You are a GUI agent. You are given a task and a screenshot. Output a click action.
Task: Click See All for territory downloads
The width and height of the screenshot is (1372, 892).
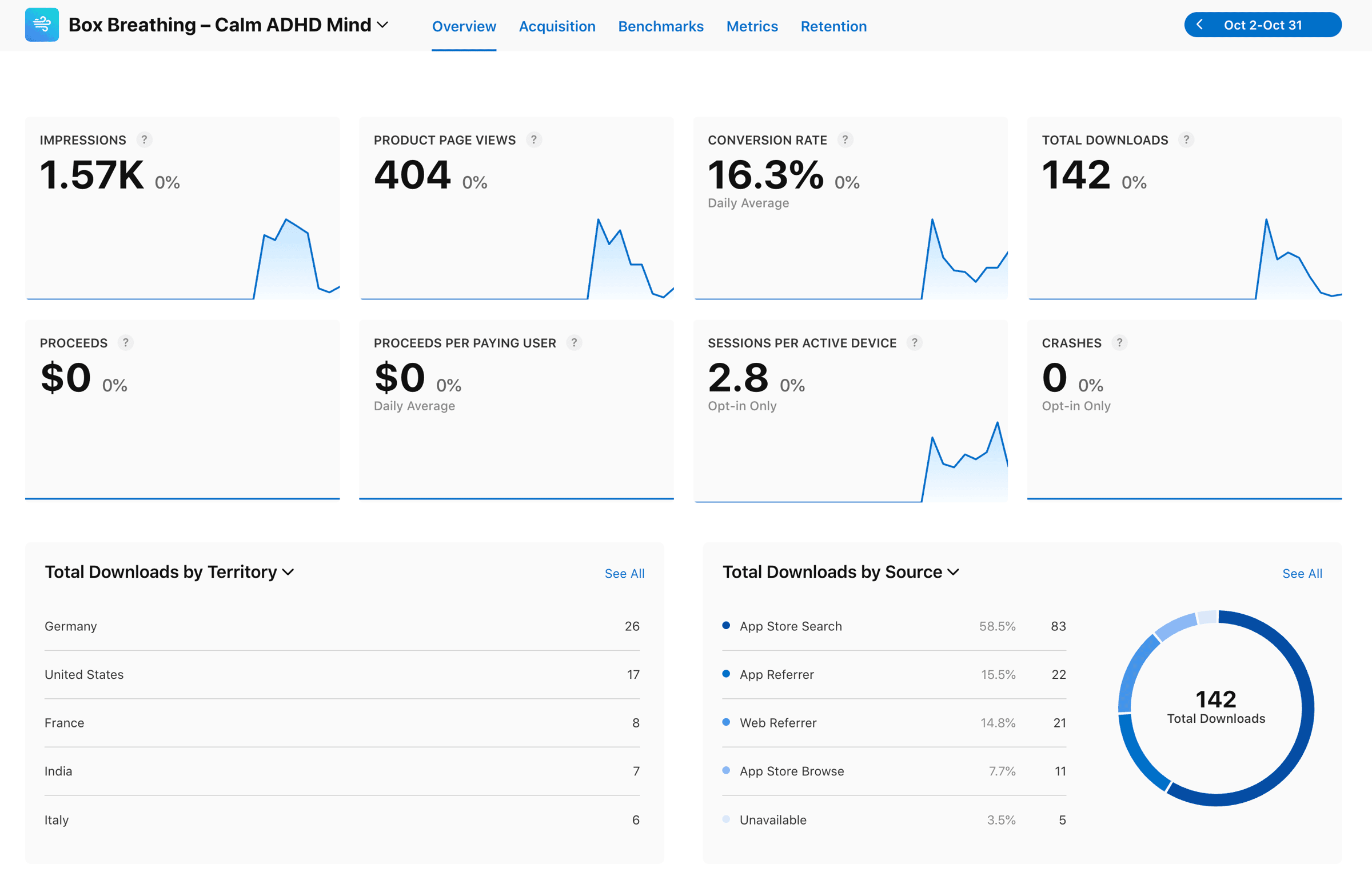pyautogui.click(x=624, y=573)
